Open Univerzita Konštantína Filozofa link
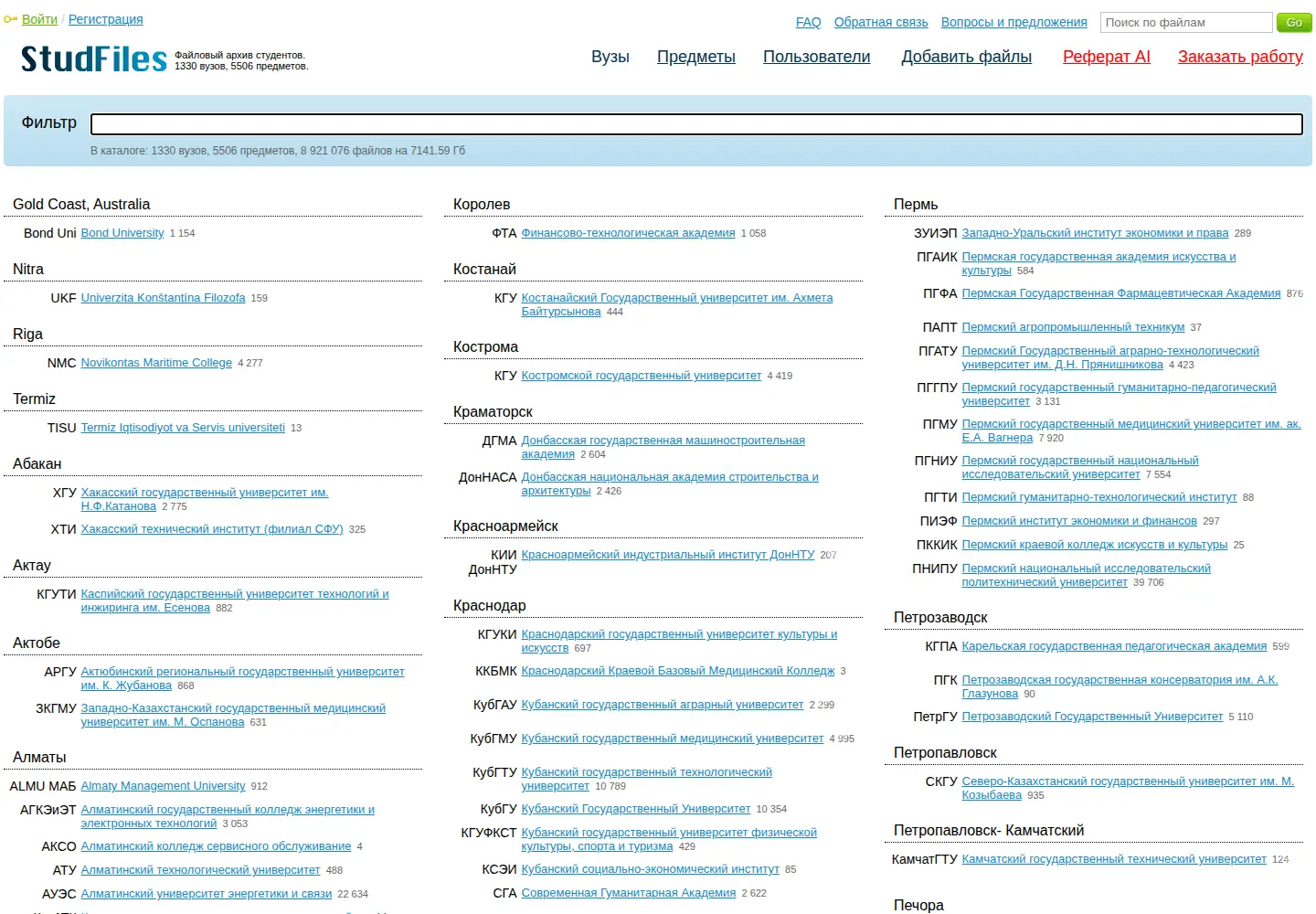The width and height of the screenshot is (1316, 914). (x=163, y=298)
